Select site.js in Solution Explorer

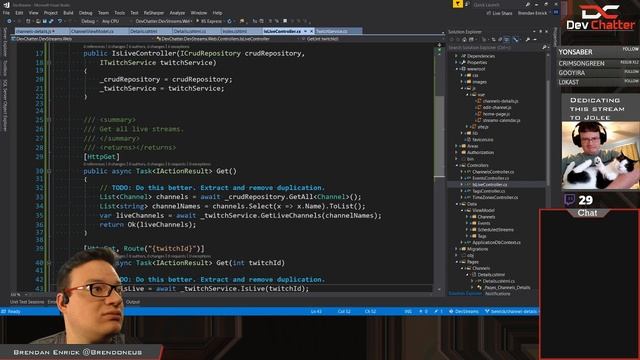(x=483, y=127)
